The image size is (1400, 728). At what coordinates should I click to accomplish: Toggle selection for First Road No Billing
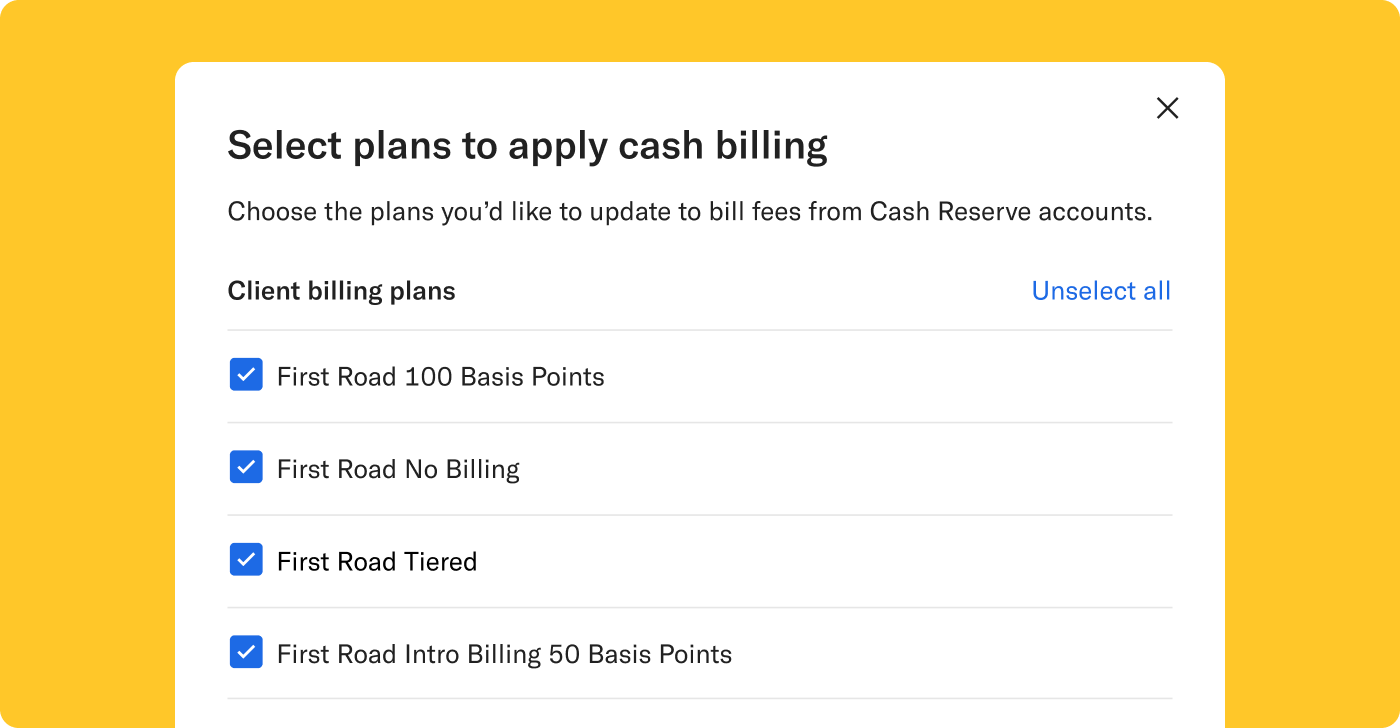pos(246,467)
